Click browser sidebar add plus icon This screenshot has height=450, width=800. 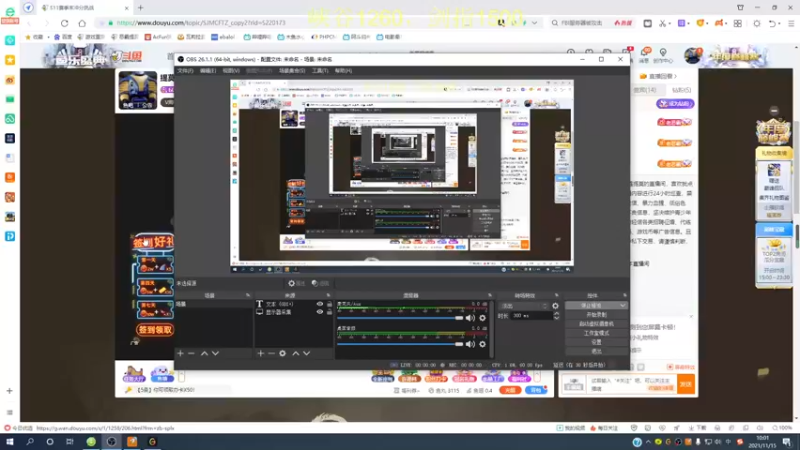click(9, 391)
